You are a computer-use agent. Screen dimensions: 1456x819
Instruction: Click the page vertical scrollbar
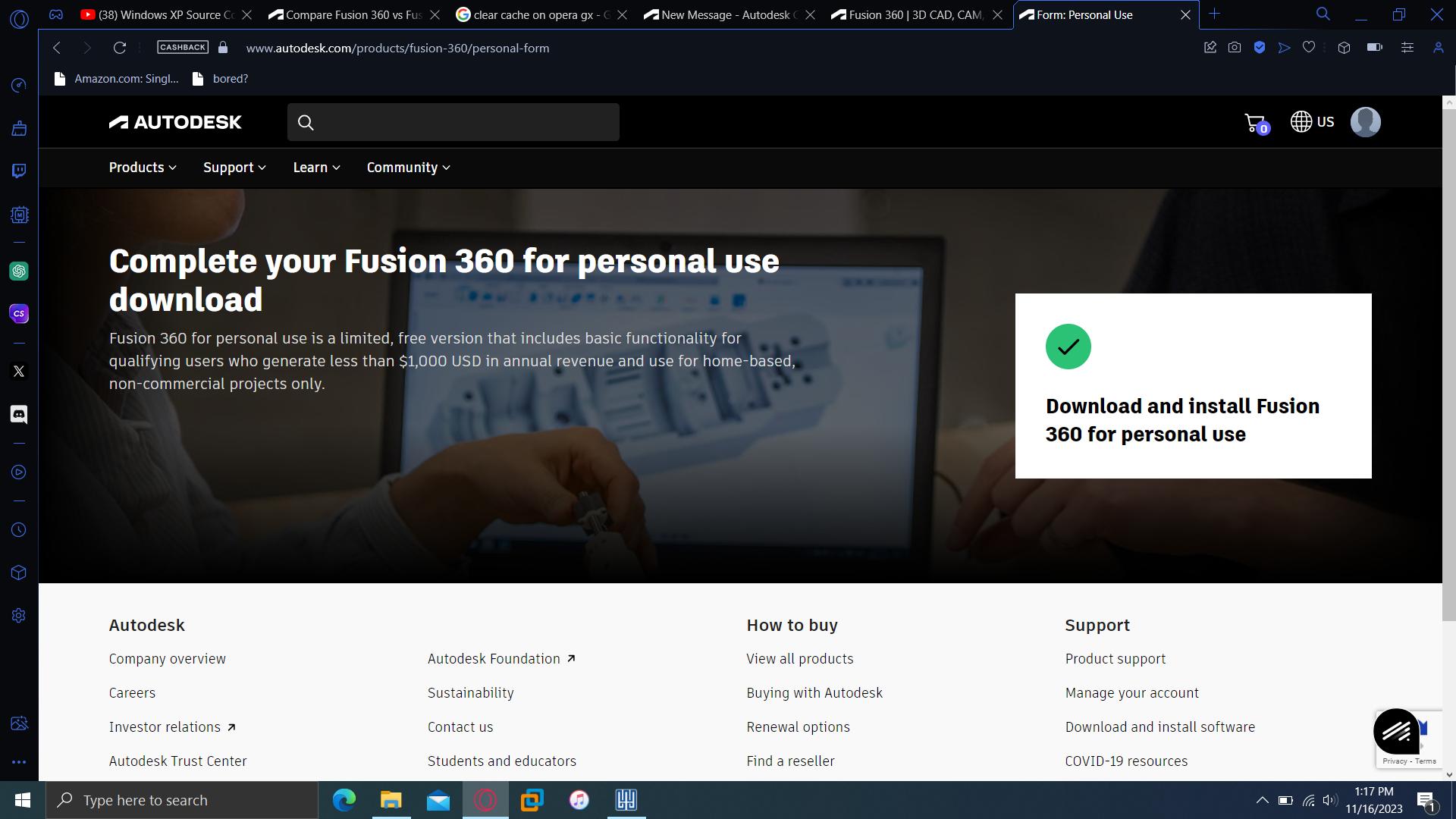(x=1449, y=366)
